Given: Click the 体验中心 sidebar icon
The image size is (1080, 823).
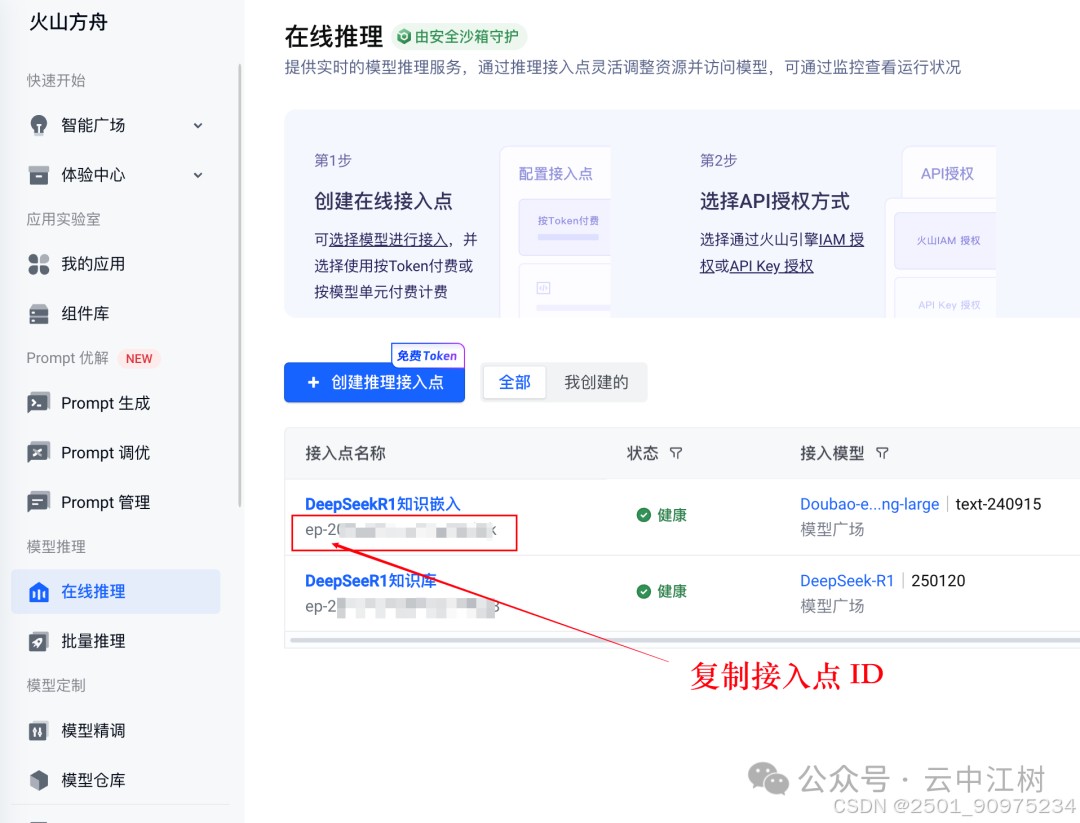Looking at the screenshot, I should (39, 175).
